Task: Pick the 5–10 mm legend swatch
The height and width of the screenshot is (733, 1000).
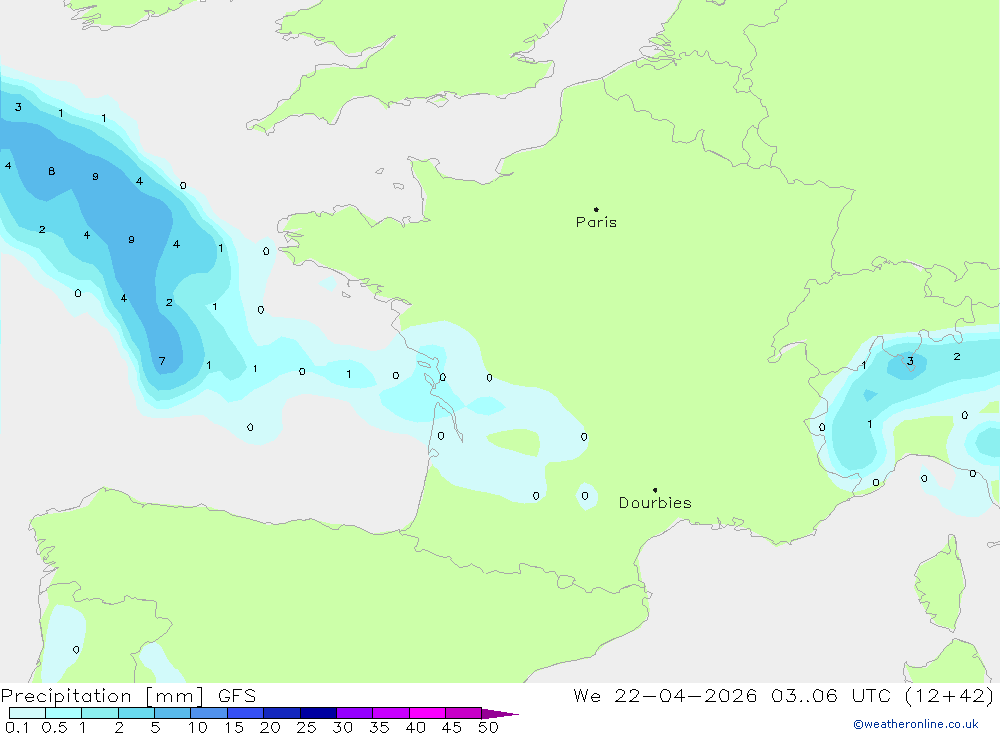Action: coord(173,713)
